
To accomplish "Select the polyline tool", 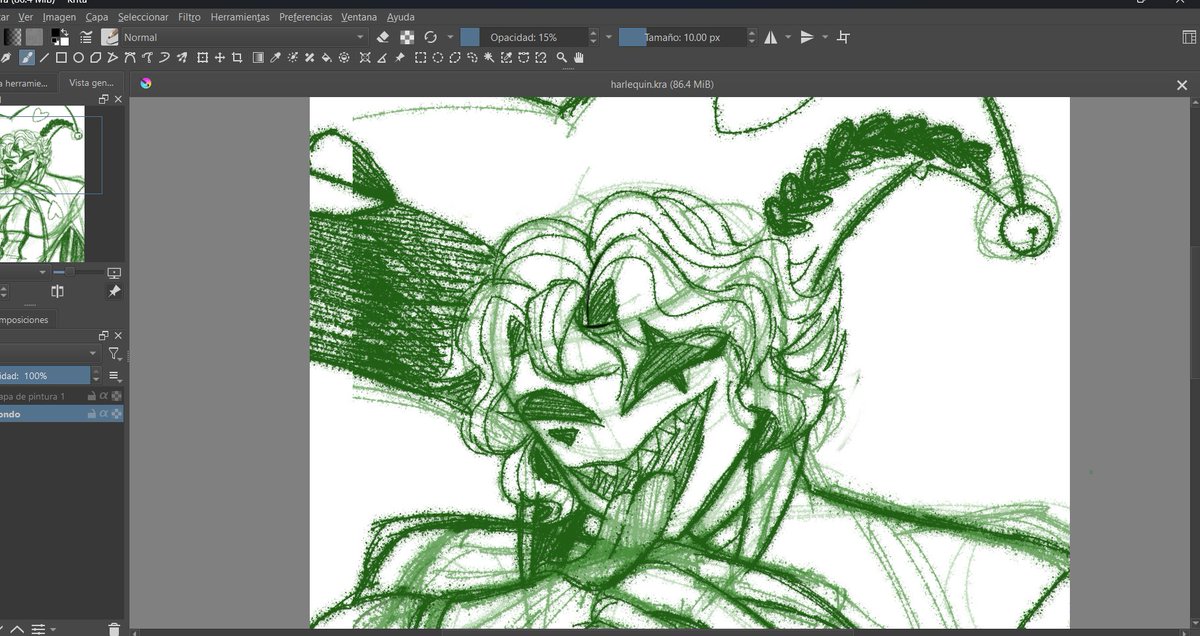I will pos(112,57).
